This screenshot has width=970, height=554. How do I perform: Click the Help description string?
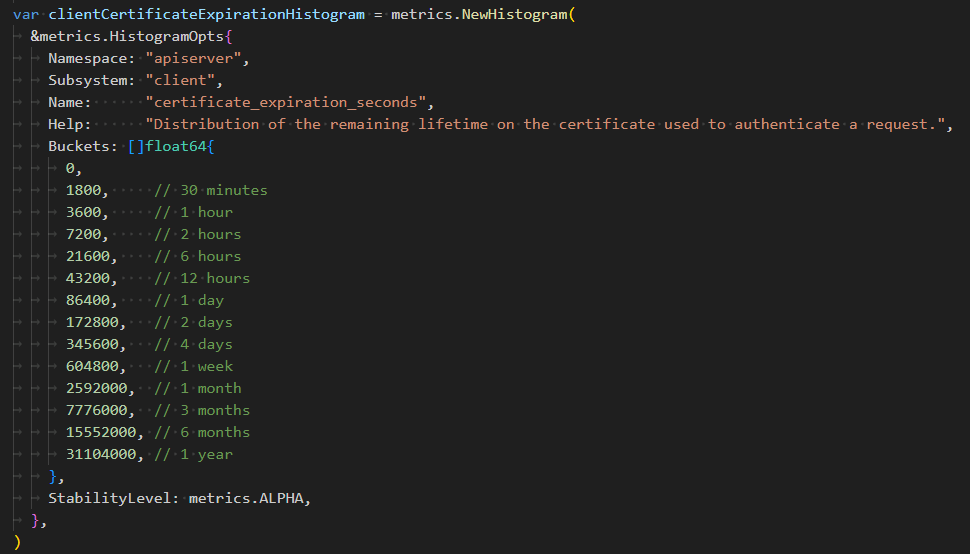(545, 124)
